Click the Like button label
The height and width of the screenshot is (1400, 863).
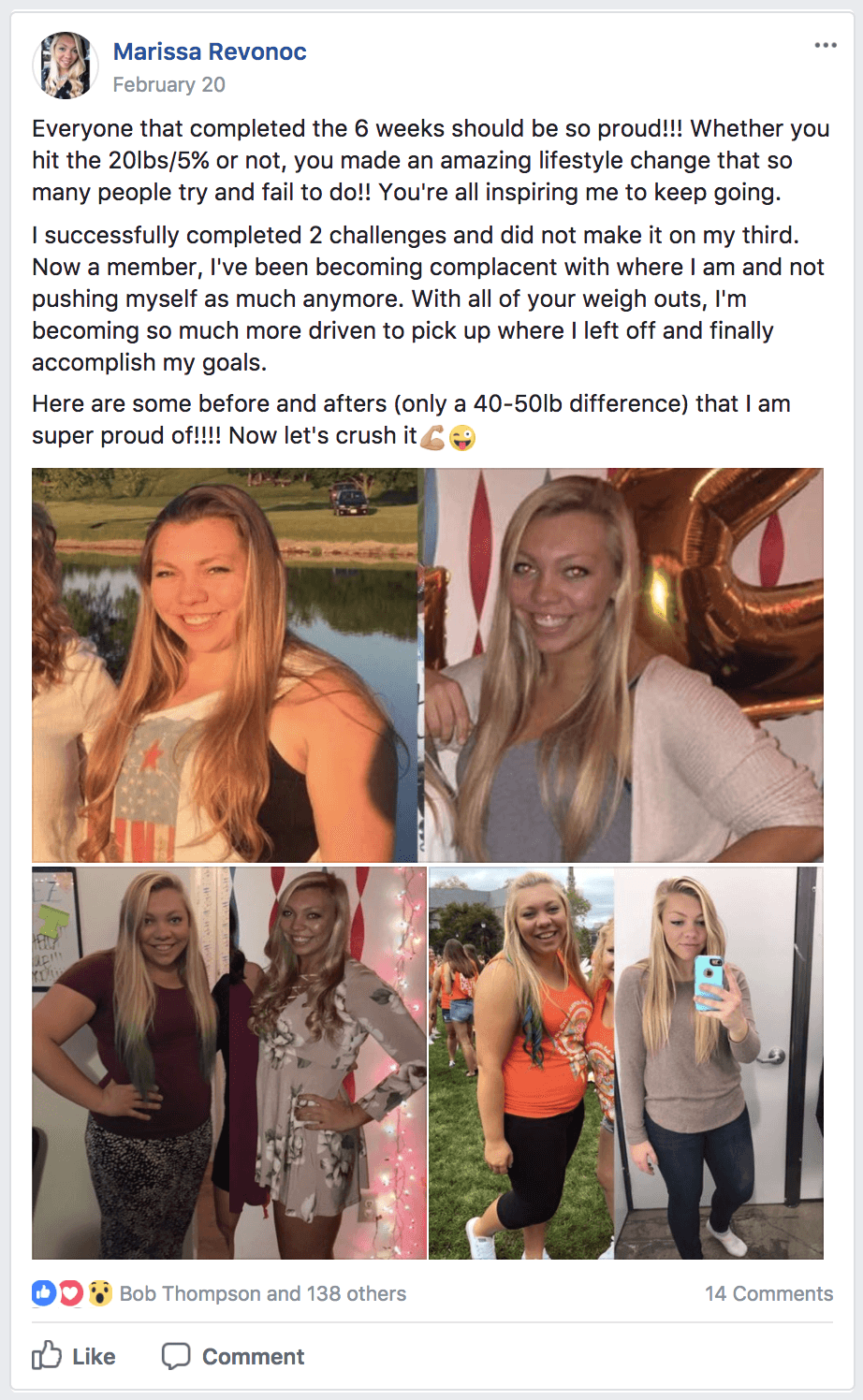pos(94,1356)
